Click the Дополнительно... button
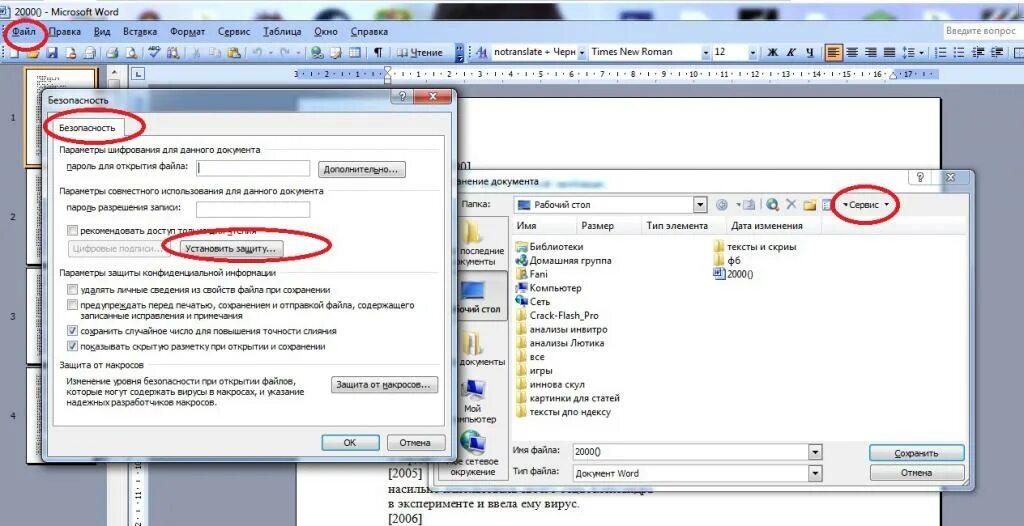The image size is (1024, 526). pyautogui.click(x=362, y=169)
